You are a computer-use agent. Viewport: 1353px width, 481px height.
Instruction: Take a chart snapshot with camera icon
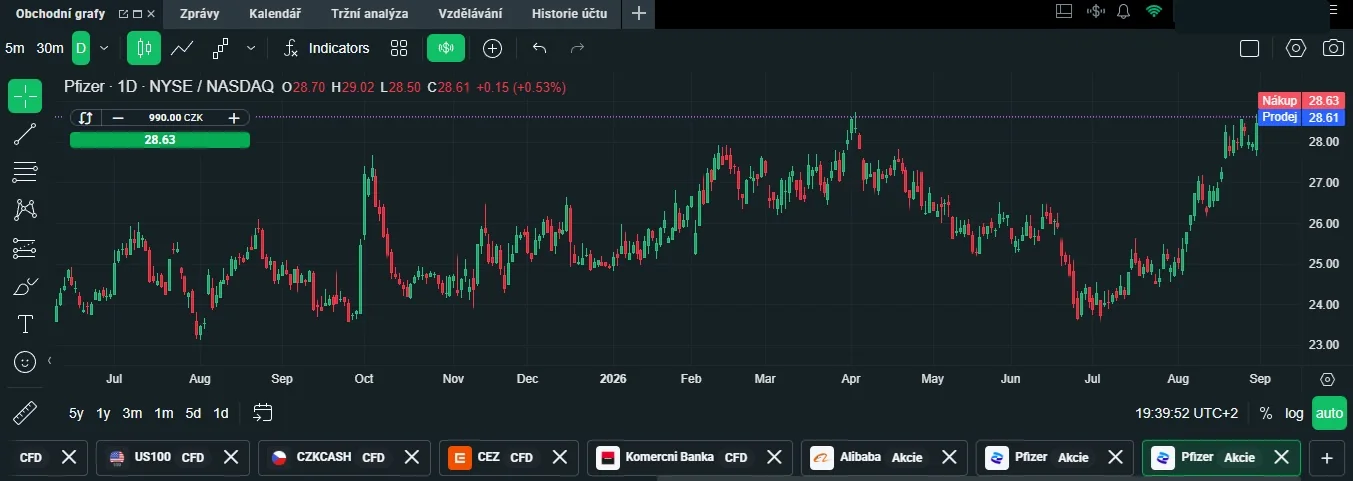point(1333,48)
